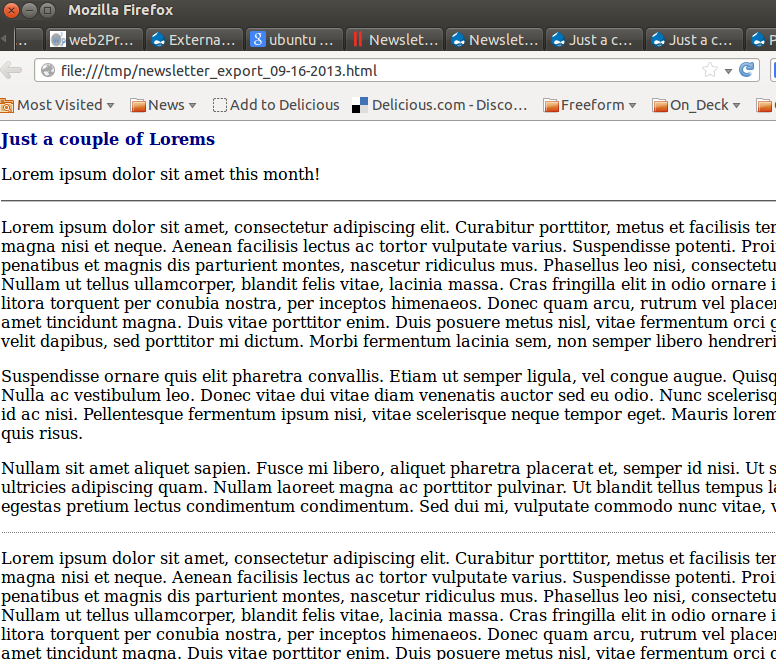
Task: Open the Most Visited bookmarks menu
Action: [x=57, y=105]
